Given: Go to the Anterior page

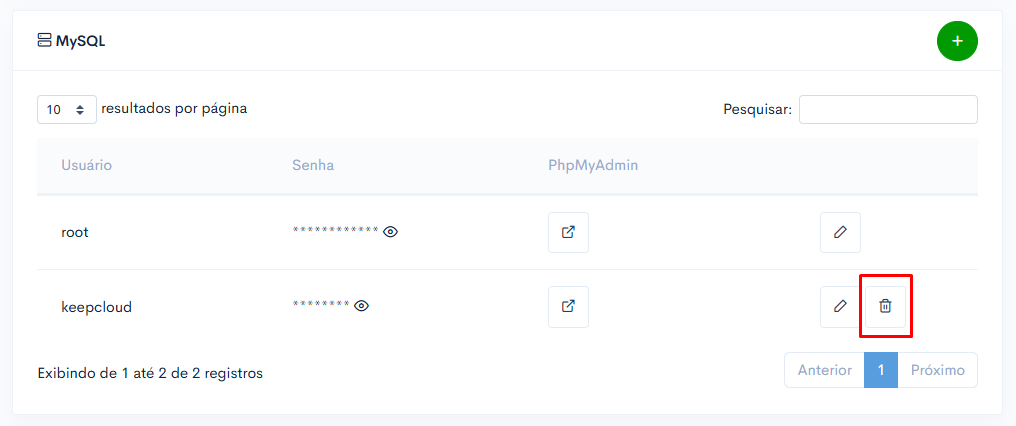Looking at the screenshot, I should [824, 370].
